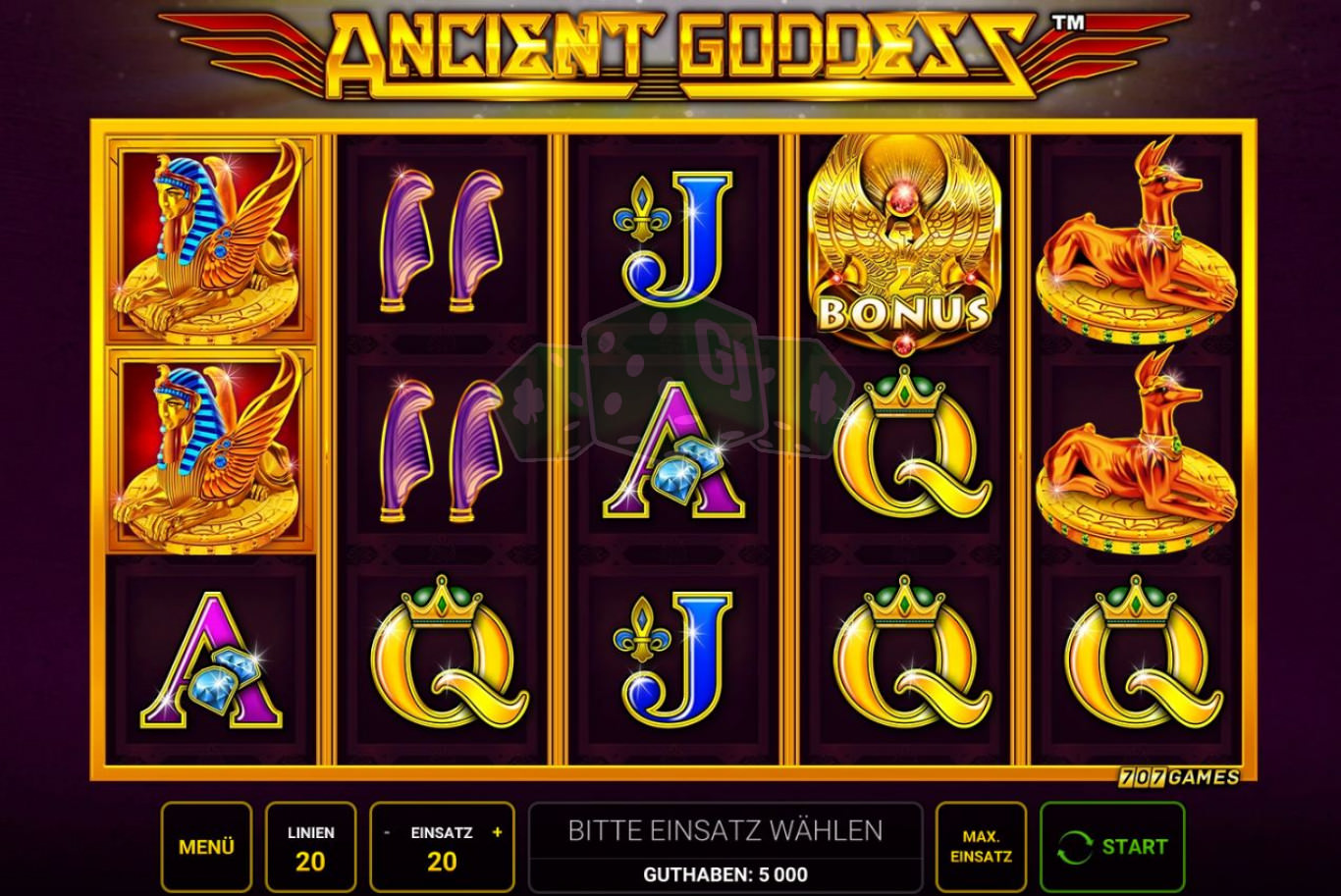Click the bottom blue J symbol on middle reel
Viewport: 1341px width, 896px height.
[673, 659]
